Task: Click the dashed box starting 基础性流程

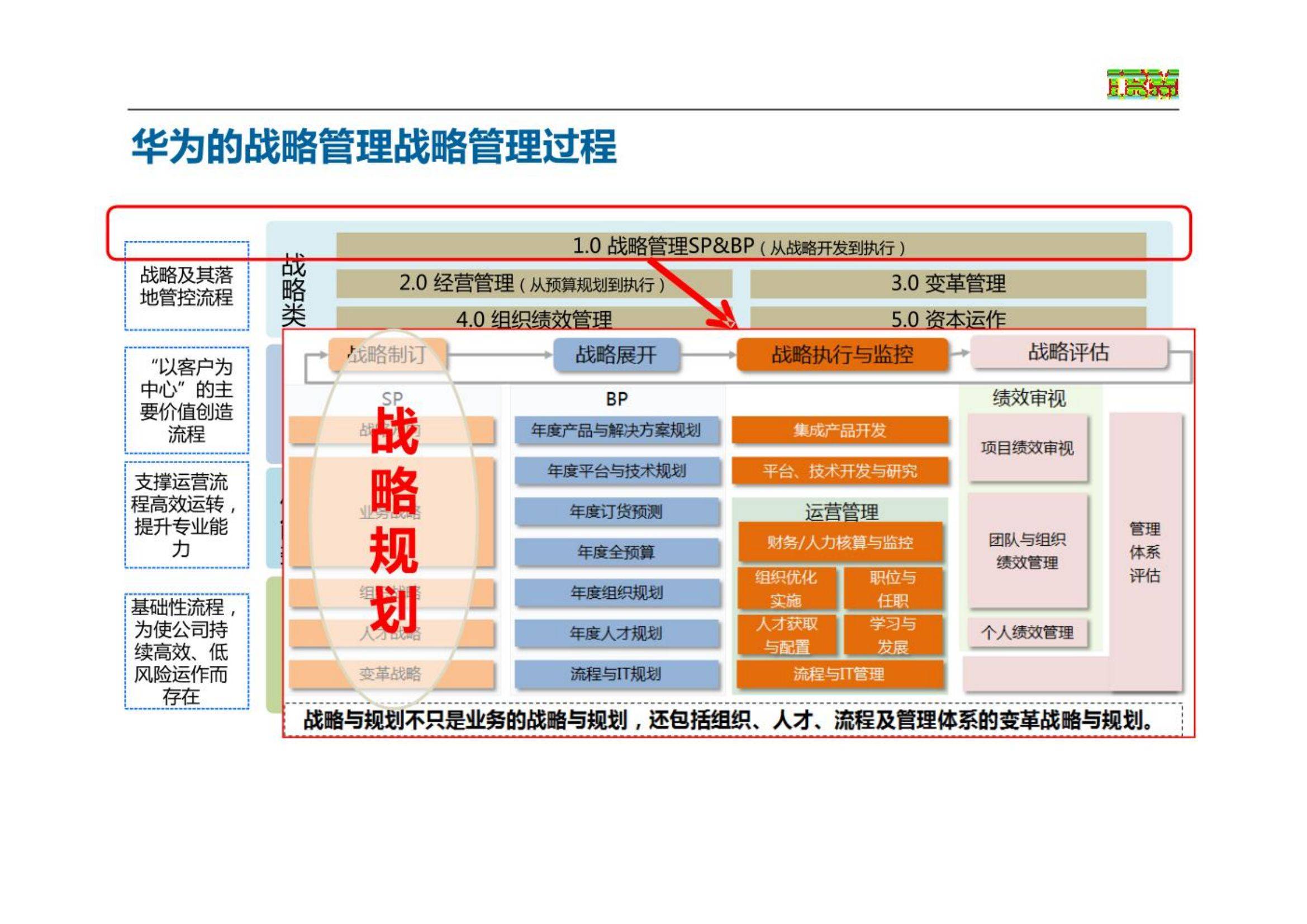Action: 187,651
